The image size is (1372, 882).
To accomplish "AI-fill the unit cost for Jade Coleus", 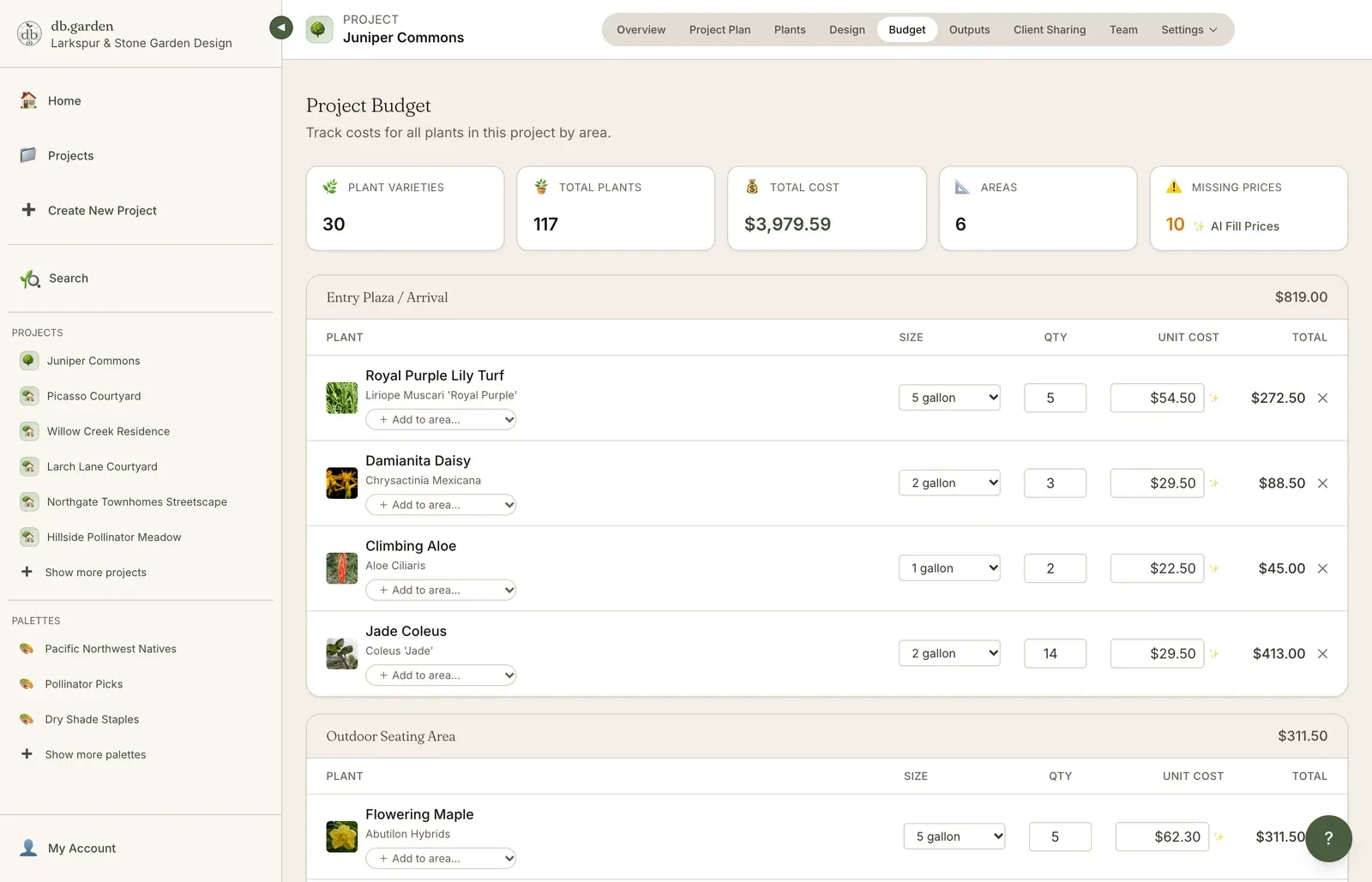I will pyautogui.click(x=1214, y=654).
